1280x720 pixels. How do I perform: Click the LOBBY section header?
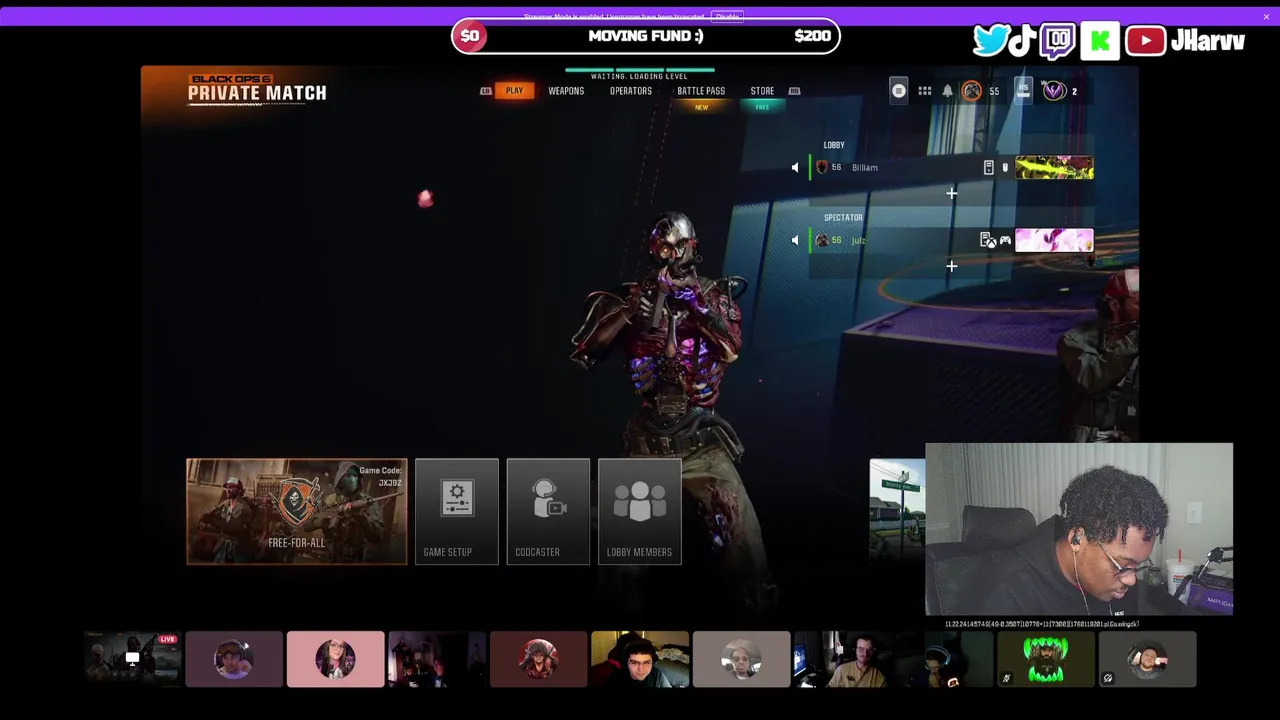tap(834, 145)
